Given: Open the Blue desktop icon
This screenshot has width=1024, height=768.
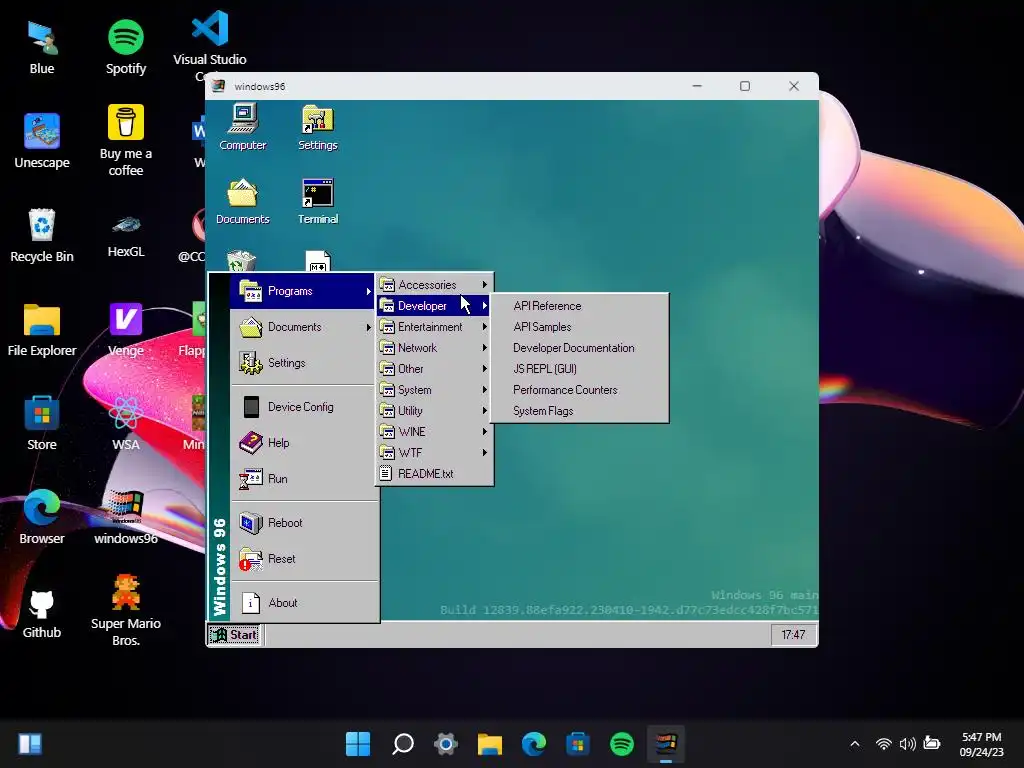Looking at the screenshot, I should [x=42, y=47].
